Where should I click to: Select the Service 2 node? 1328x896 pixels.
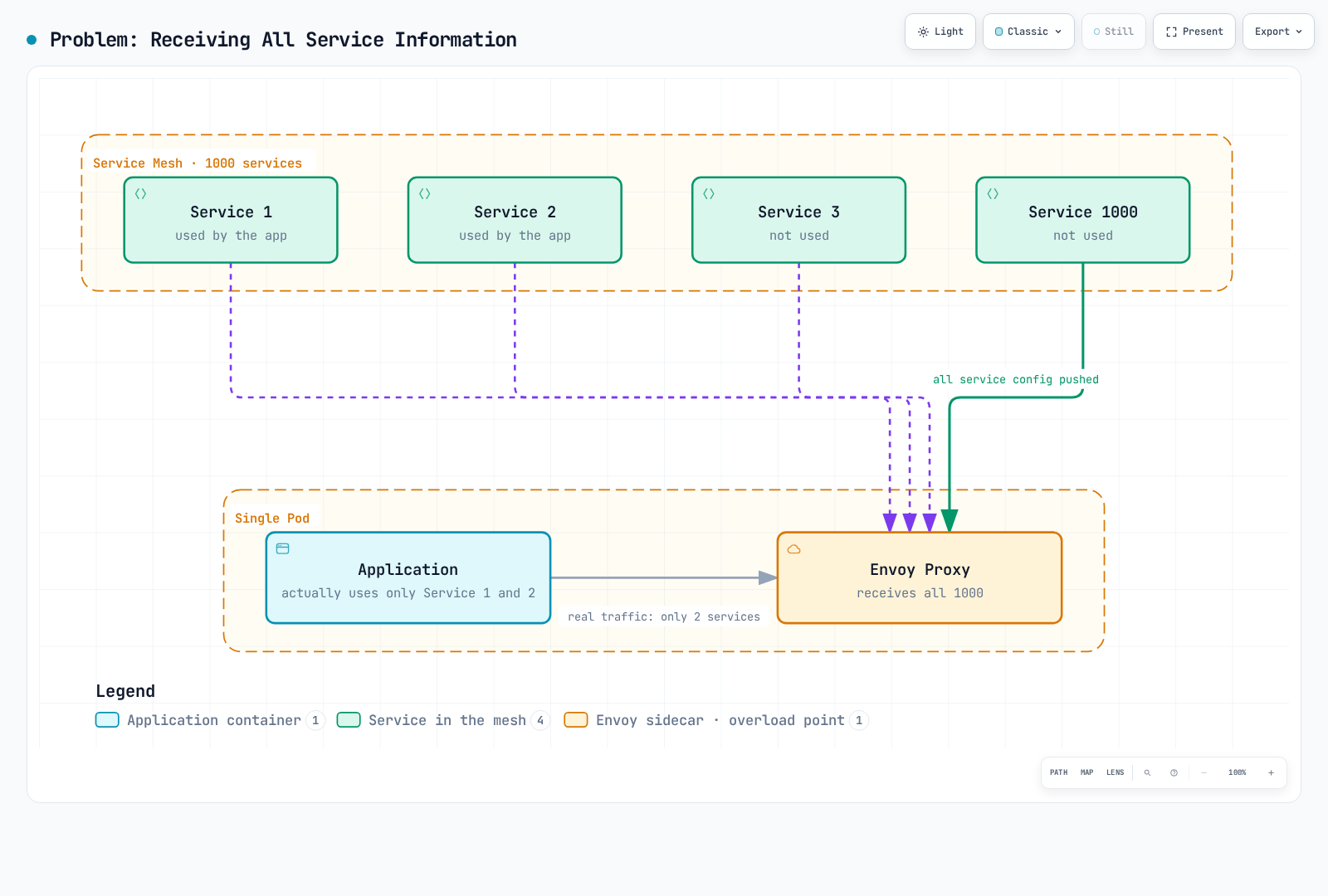click(515, 220)
